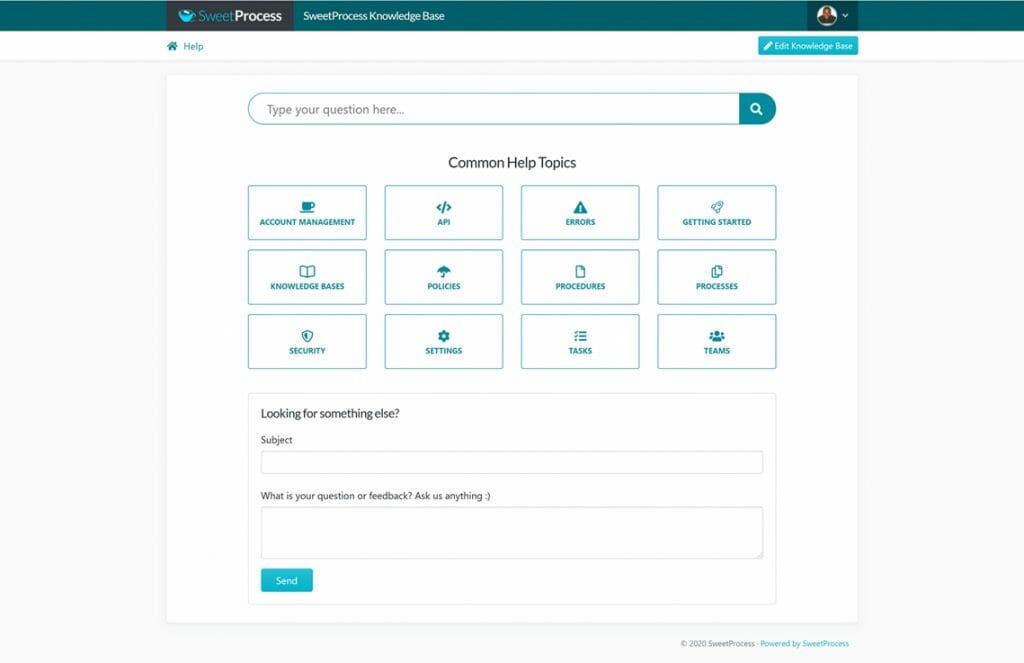Open the Errors help topic
This screenshot has width=1024, height=663.
click(580, 212)
